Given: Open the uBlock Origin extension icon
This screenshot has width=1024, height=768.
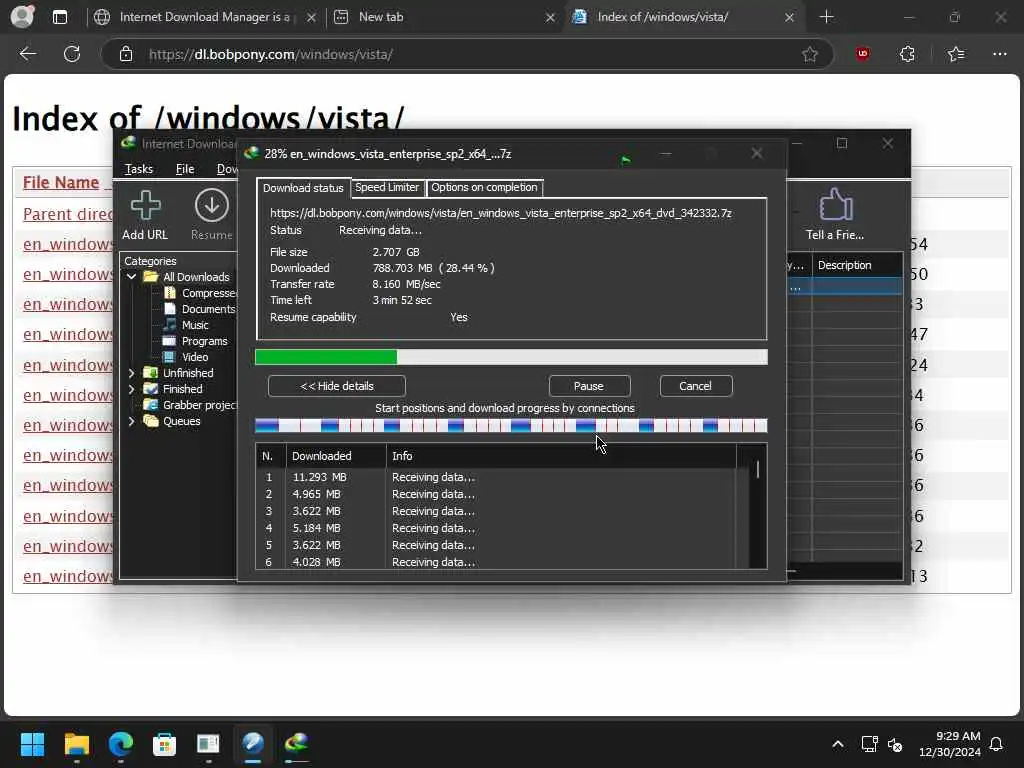Looking at the screenshot, I should pos(863,54).
